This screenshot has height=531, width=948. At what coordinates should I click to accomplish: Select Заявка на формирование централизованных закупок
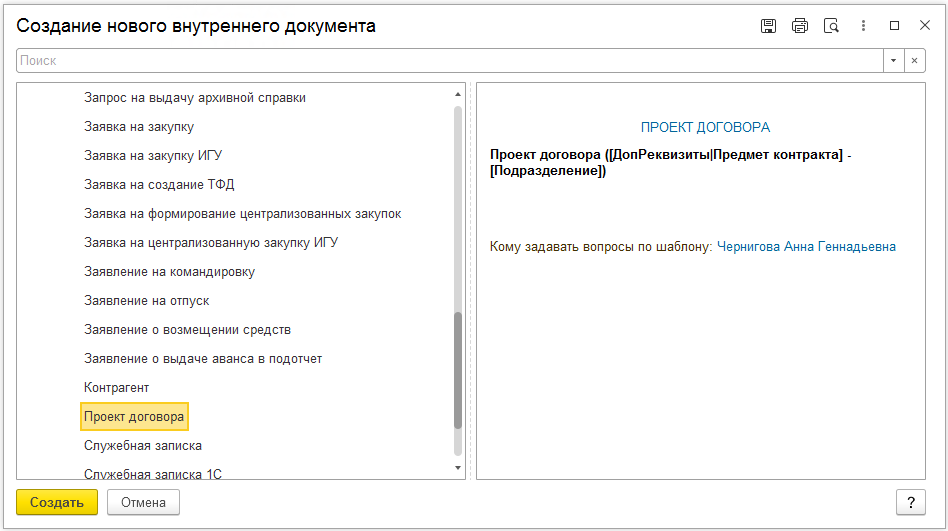click(x=242, y=213)
